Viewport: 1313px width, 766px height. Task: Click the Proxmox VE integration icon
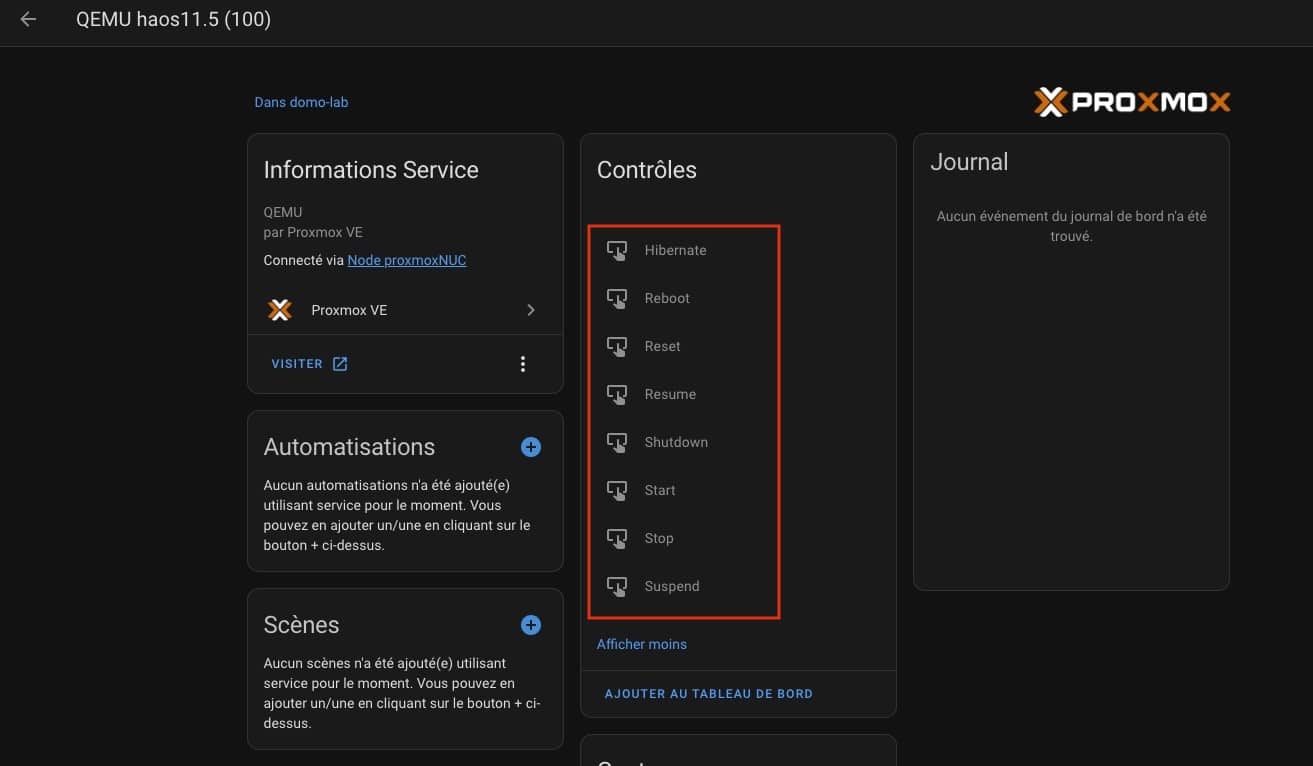(280, 310)
